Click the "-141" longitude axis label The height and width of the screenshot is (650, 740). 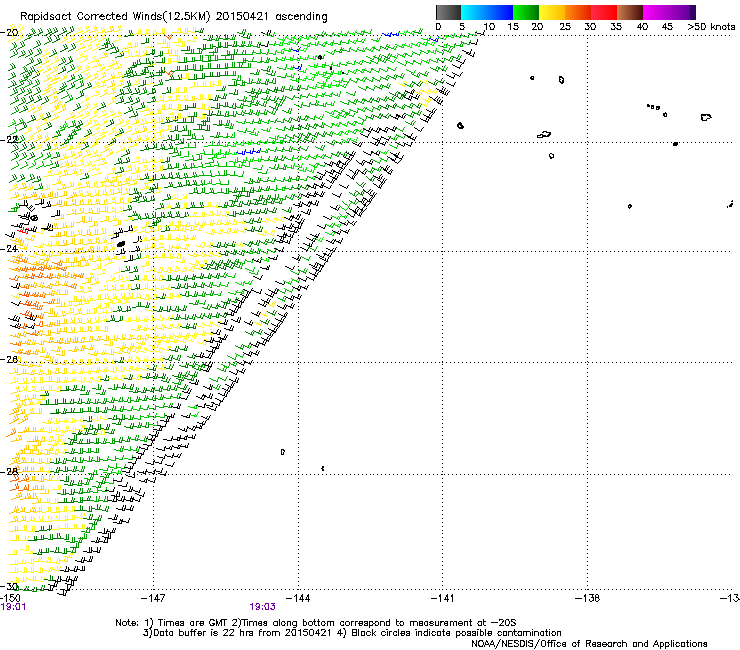[x=442, y=598]
